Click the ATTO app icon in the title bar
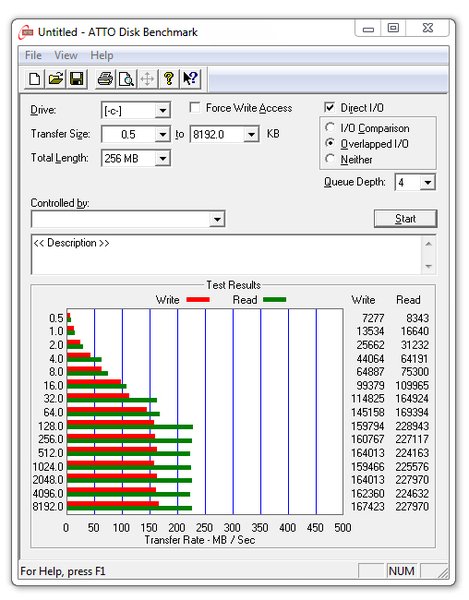Image resolution: width=469 pixels, height=600 pixels. point(26,32)
